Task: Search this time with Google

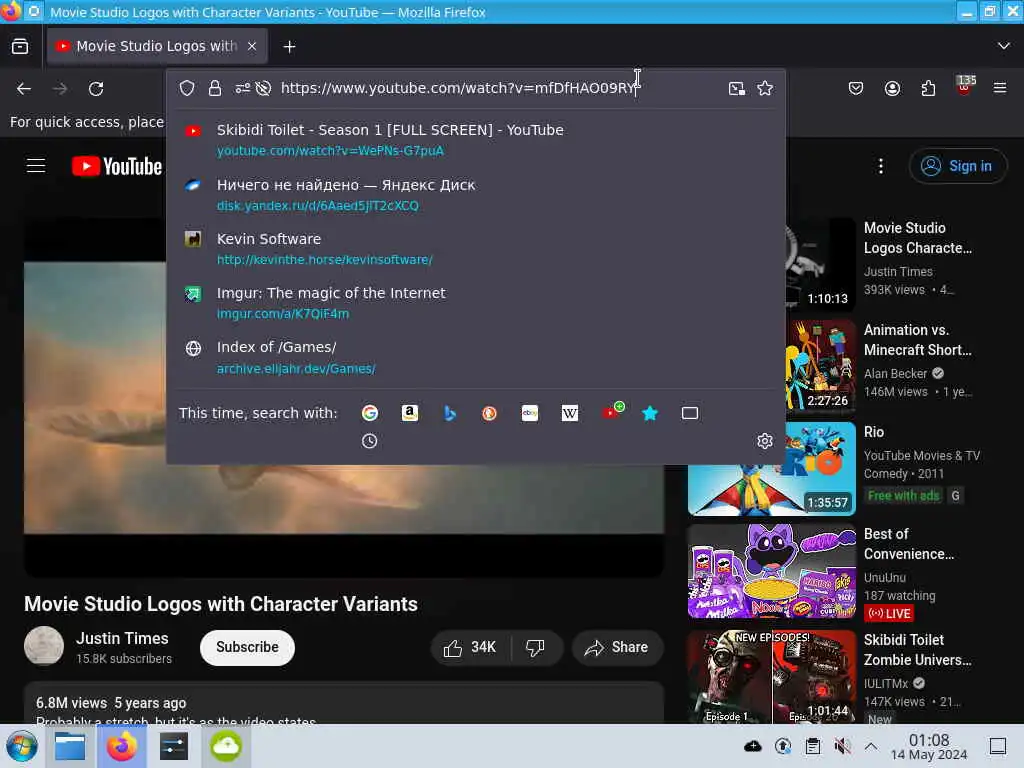Action: [370, 413]
